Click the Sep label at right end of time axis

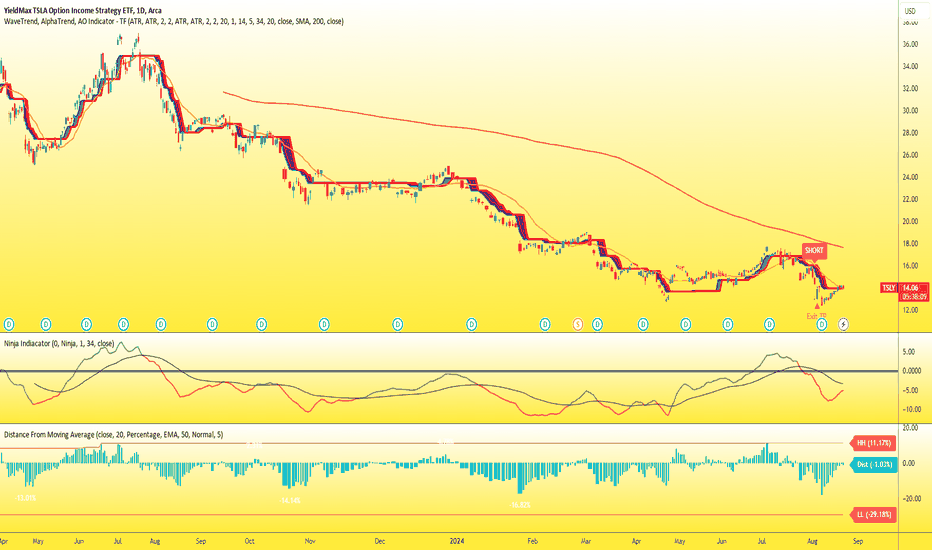pyautogui.click(x=858, y=541)
